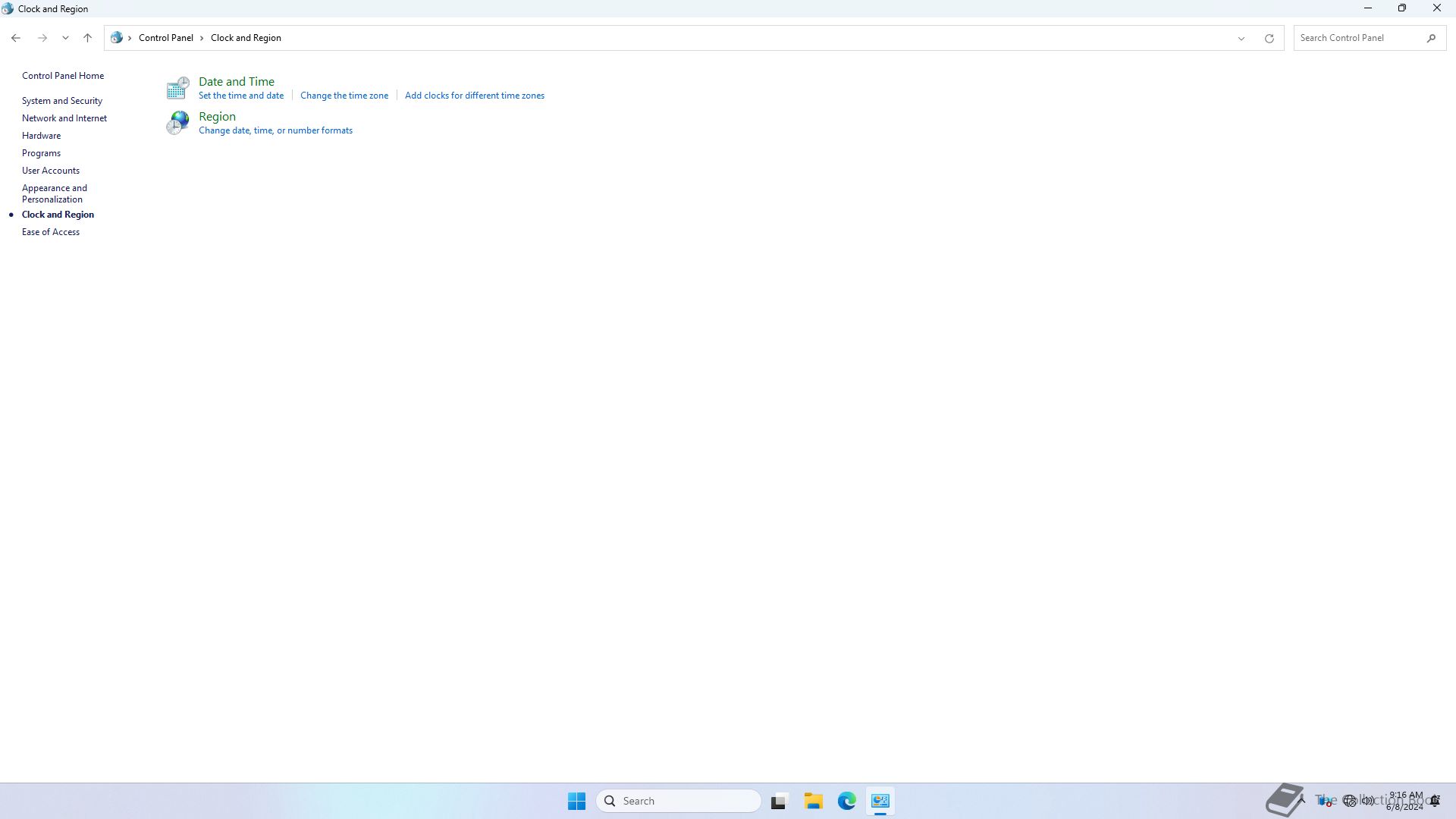Go back with the back arrow
This screenshot has width=1456, height=819.
coord(16,38)
